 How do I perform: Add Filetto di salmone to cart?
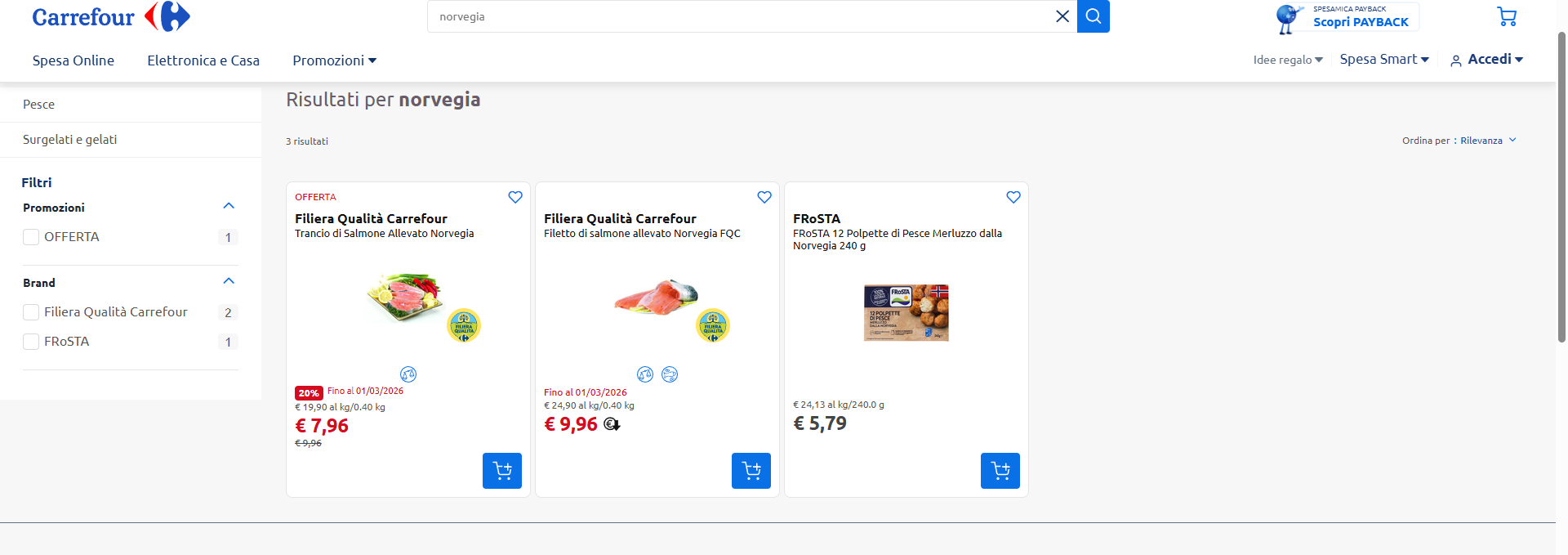pos(751,471)
